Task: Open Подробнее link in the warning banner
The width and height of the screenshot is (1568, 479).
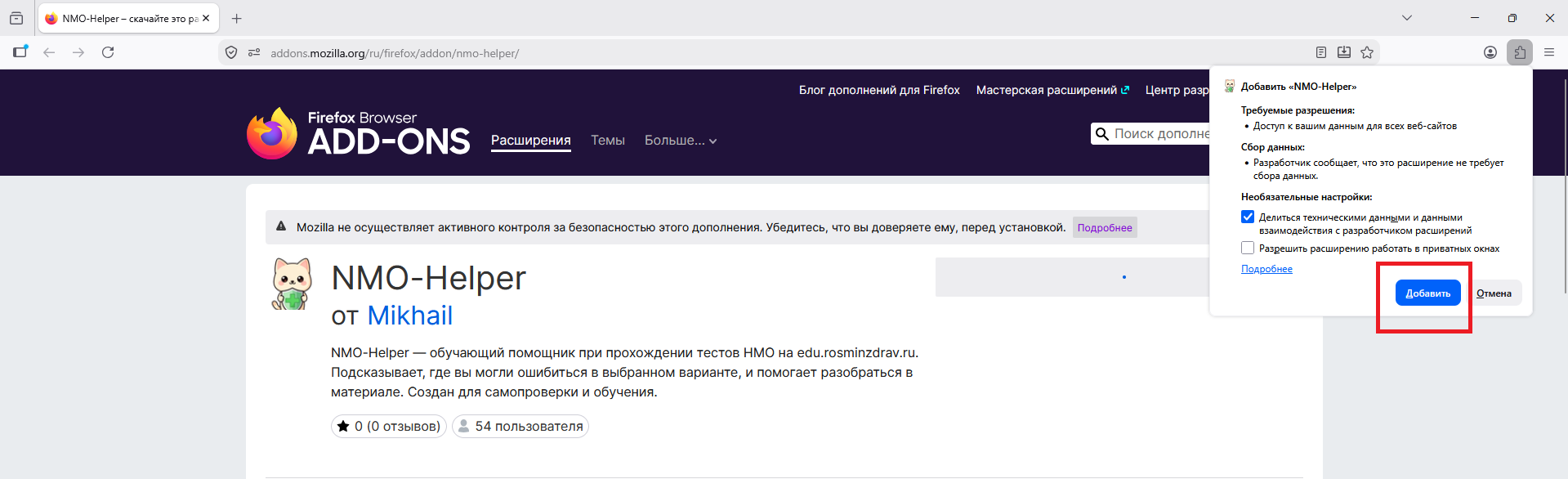Action: click(1105, 228)
